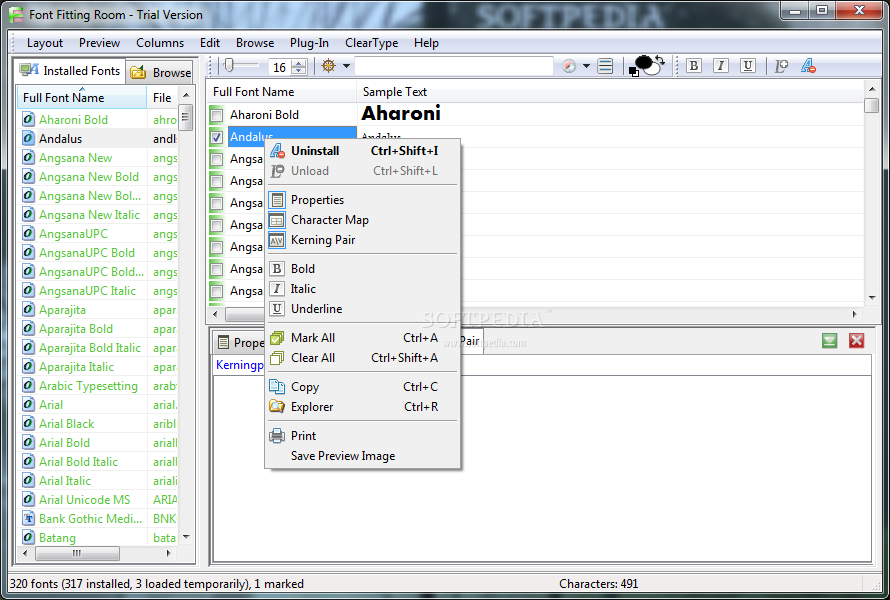Screen dimensions: 890x600
Task: Toggle Underline toolbar button
Action: coord(748,66)
